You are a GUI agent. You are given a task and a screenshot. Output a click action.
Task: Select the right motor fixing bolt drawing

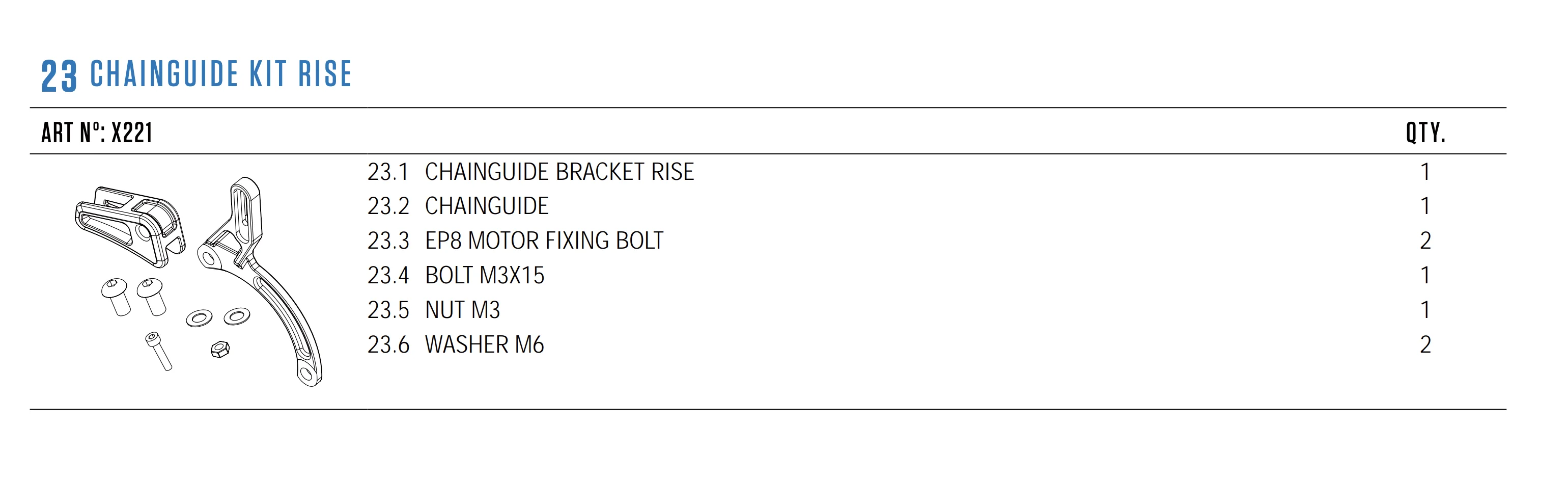click(152, 297)
